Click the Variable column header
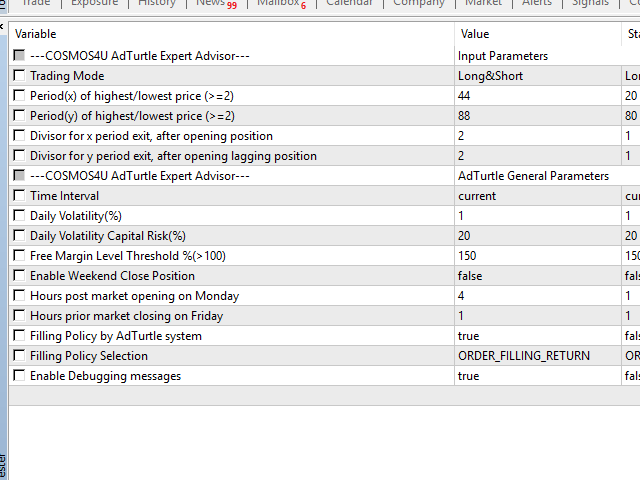The width and height of the screenshot is (640, 480). (x=36, y=34)
